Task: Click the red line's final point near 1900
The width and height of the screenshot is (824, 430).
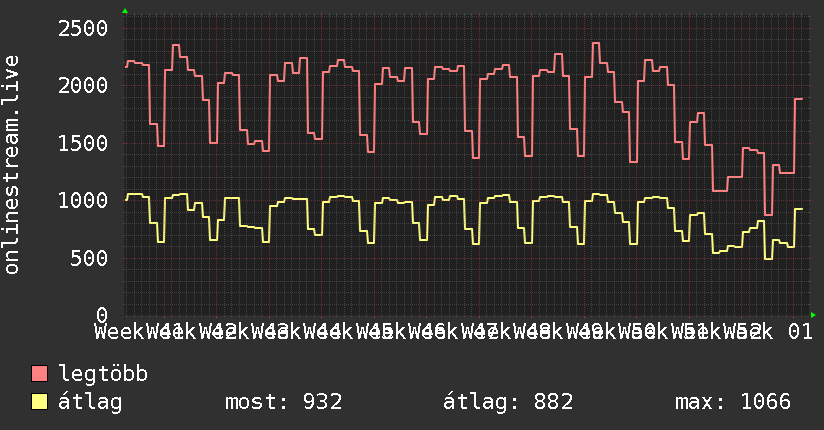Action: point(801,99)
